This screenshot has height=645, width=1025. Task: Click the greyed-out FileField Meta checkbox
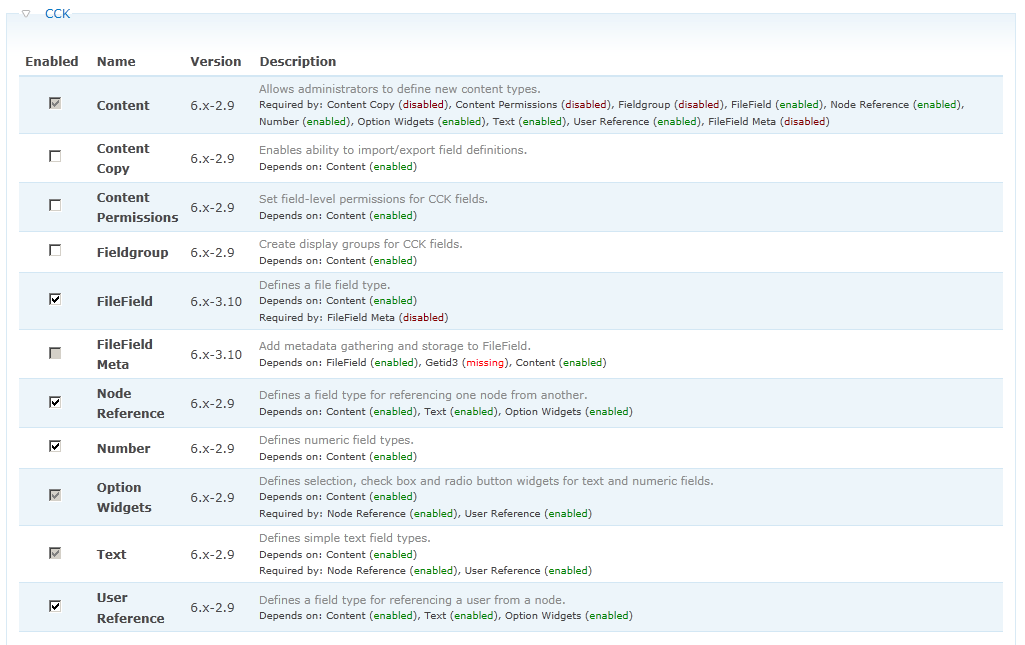[x=55, y=352]
